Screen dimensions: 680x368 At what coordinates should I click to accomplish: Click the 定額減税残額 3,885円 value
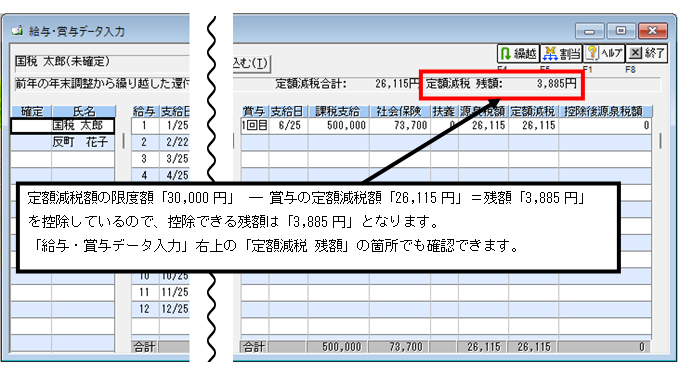tap(556, 83)
